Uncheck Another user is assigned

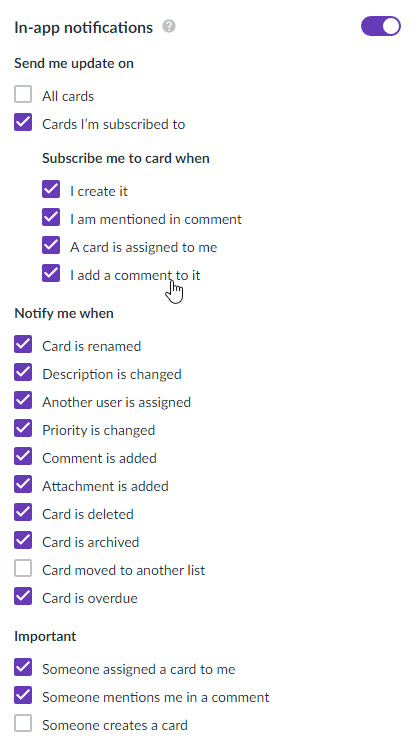click(x=23, y=401)
